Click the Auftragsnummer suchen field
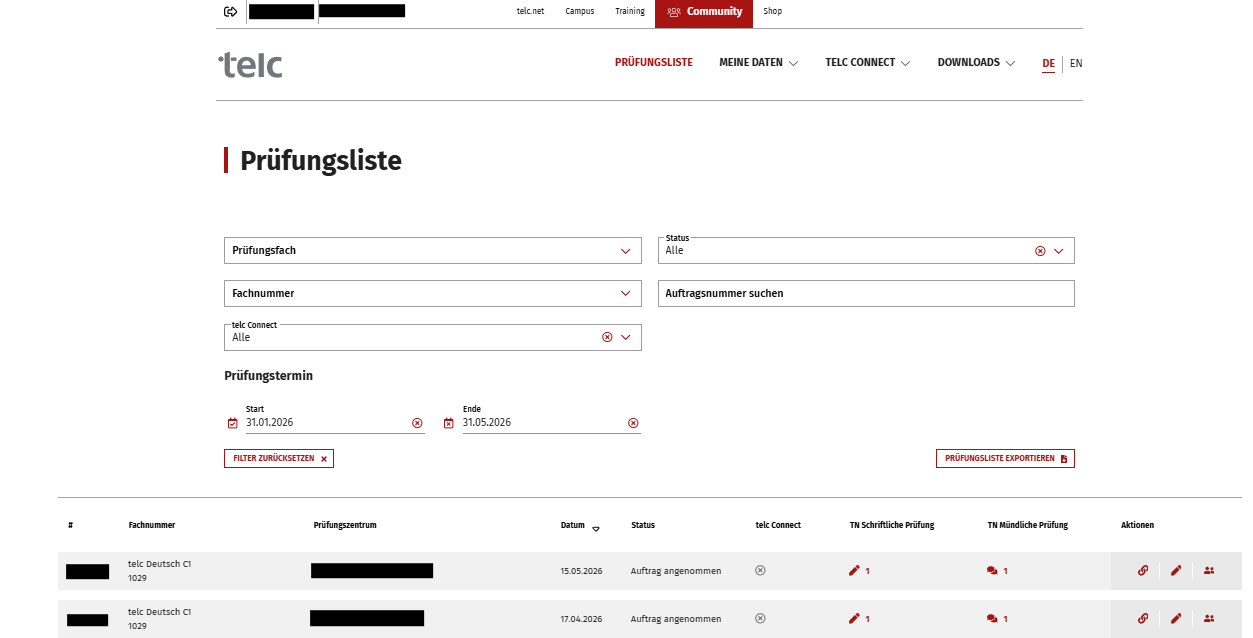This screenshot has height=638, width=1253. point(866,294)
